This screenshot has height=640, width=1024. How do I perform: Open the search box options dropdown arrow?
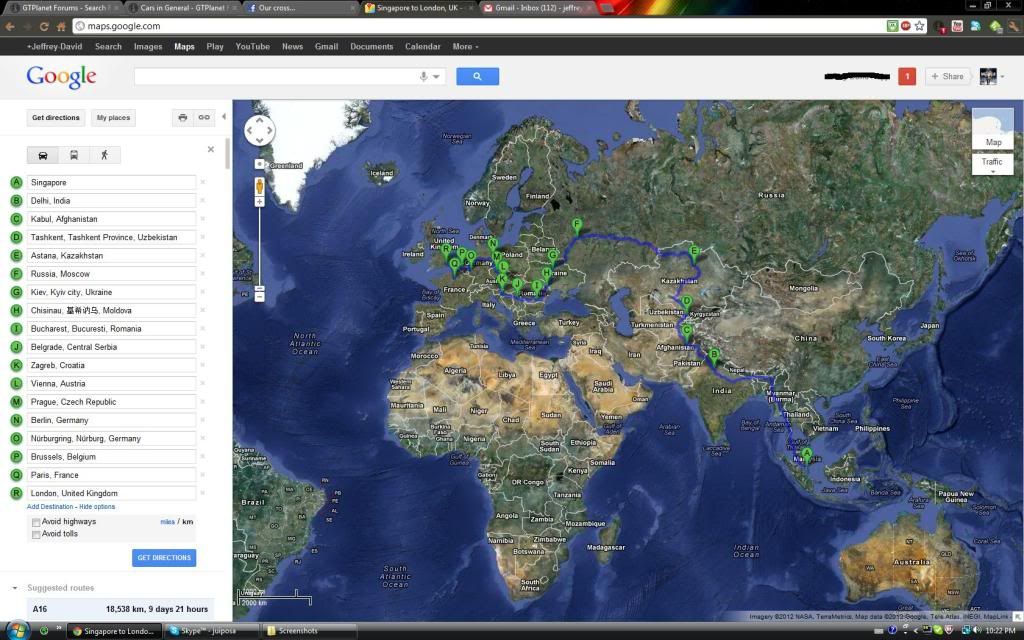click(x=437, y=76)
